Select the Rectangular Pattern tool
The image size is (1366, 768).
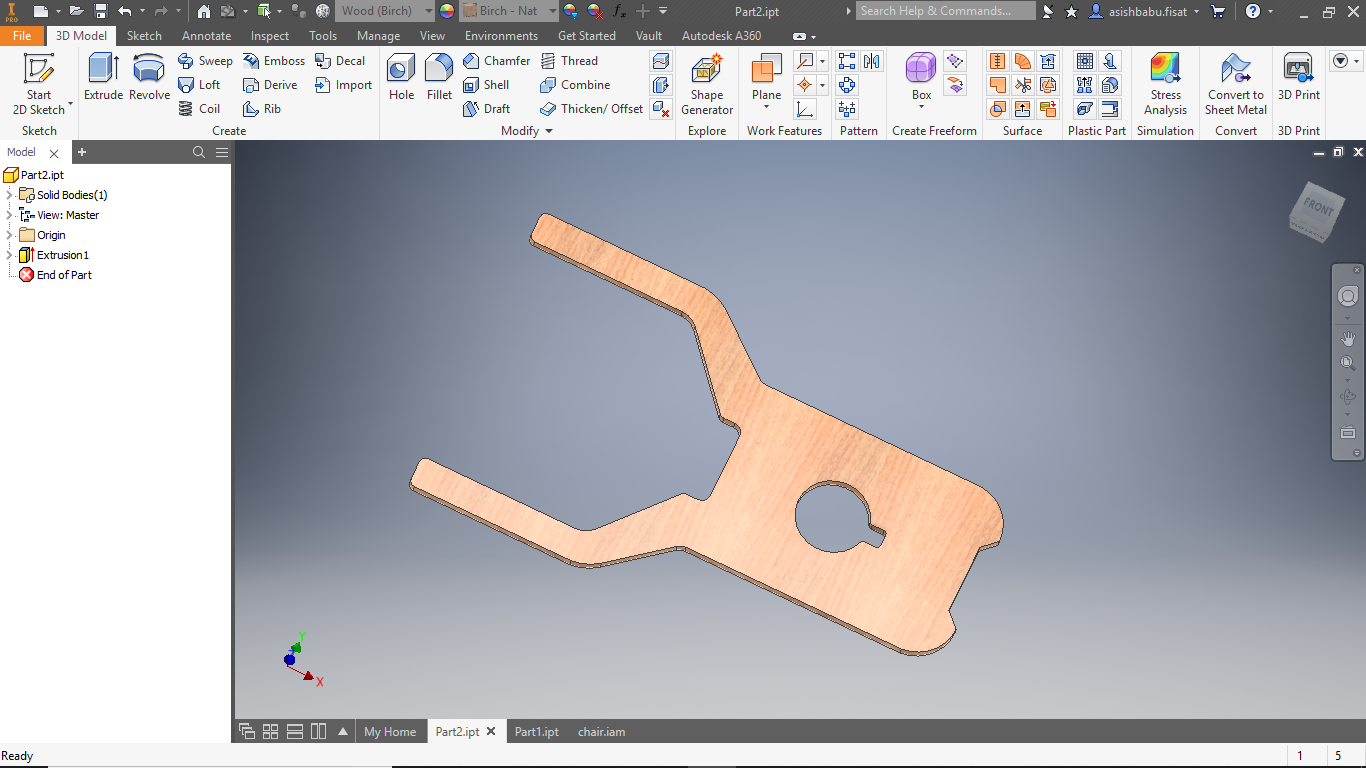coord(847,61)
